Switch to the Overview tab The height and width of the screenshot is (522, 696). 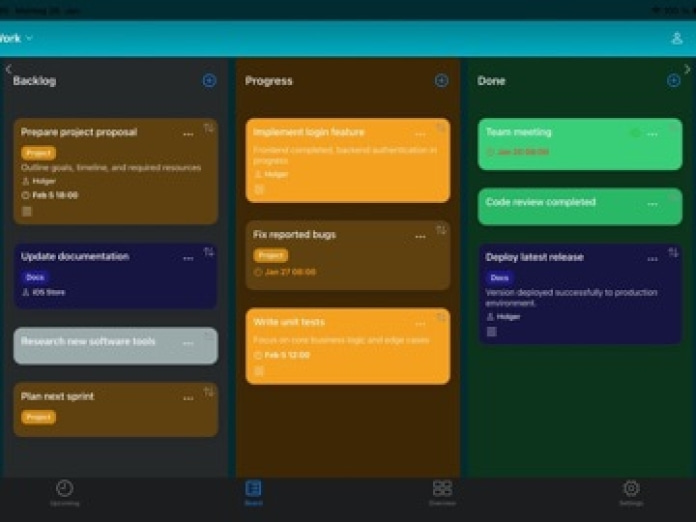(442, 493)
